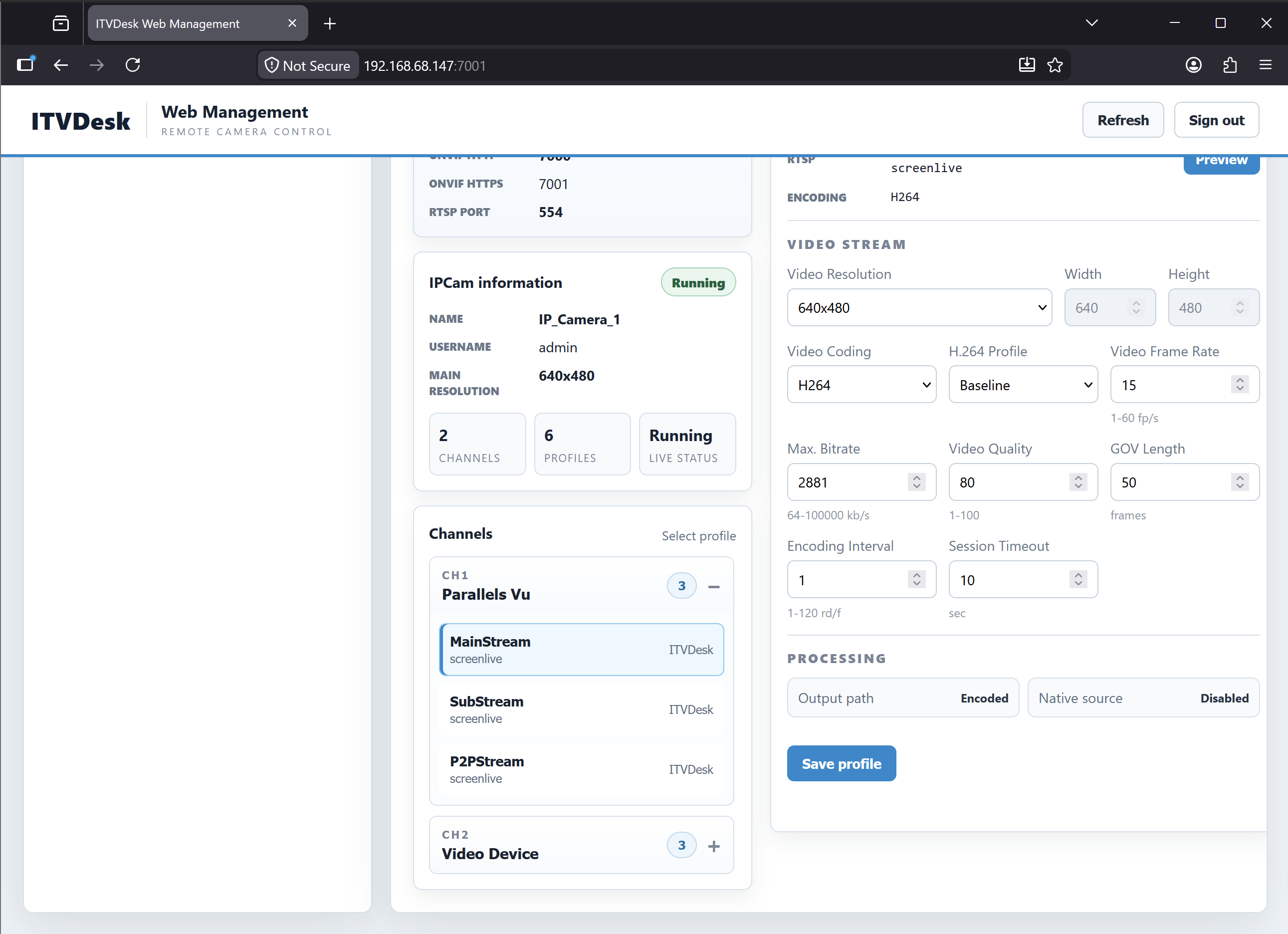Open the extensions puzzle icon
Screen dimensions: 1288x934
pyautogui.click(x=1230, y=65)
